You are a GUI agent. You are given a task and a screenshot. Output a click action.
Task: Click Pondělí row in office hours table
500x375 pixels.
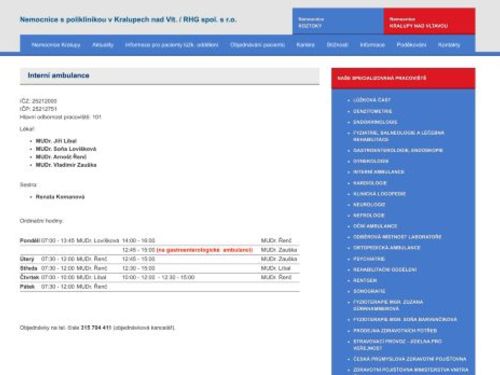tap(160, 240)
